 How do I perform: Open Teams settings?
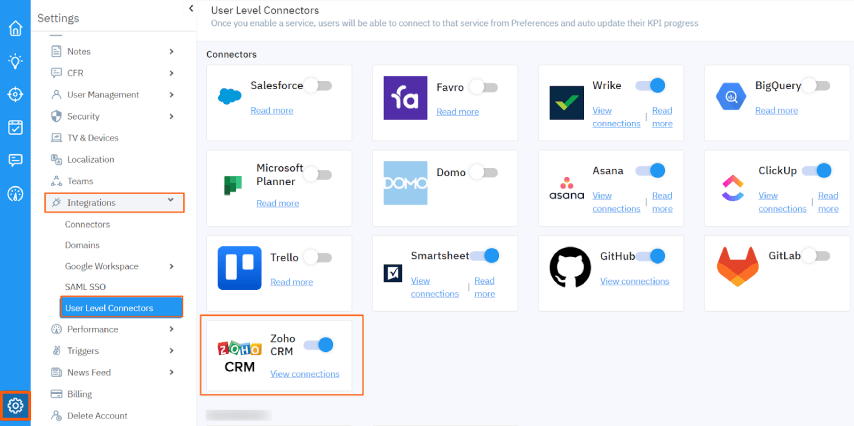(x=80, y=181)
